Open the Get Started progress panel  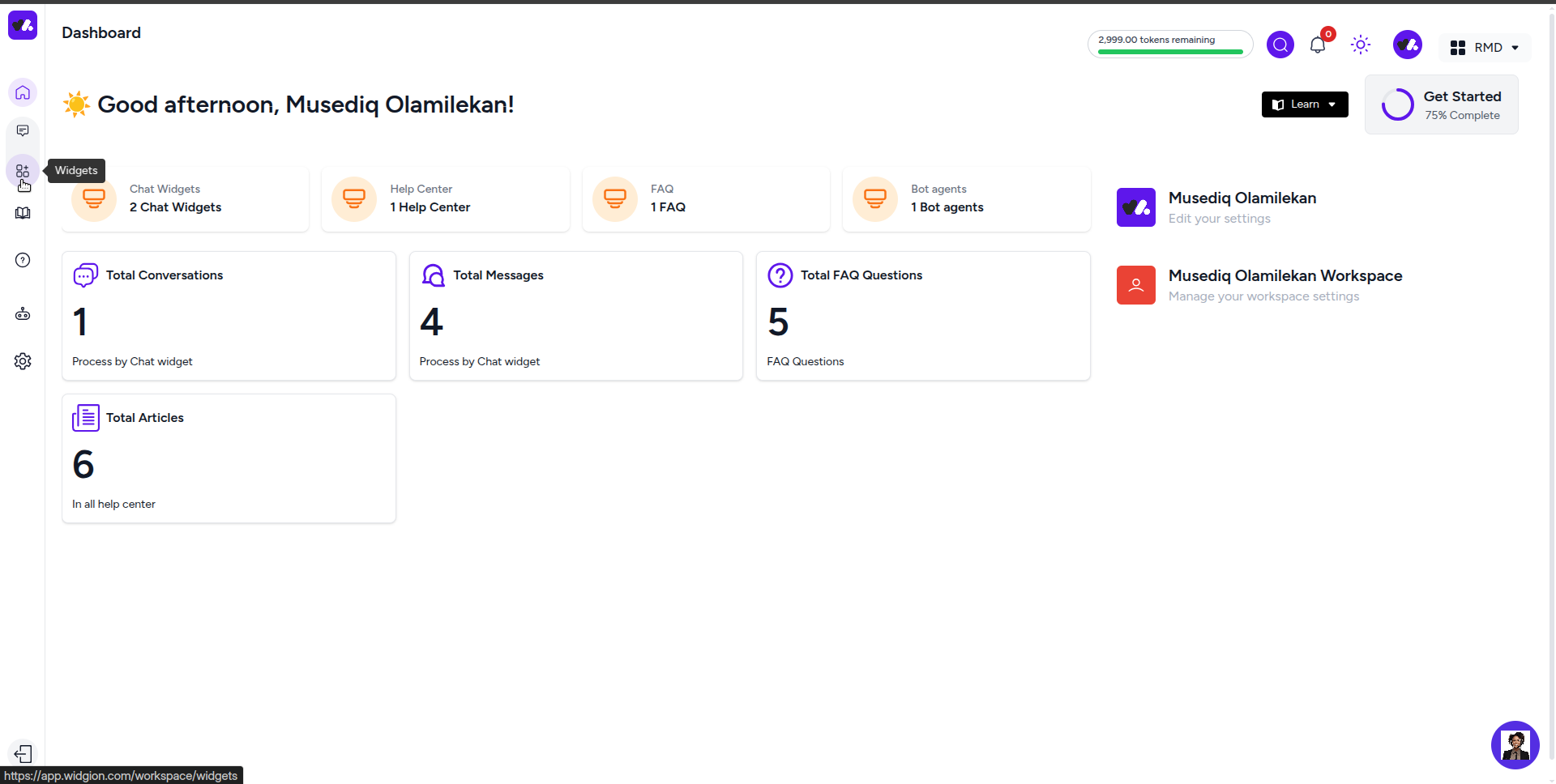pyautogui.click(x=1441, y=105)
